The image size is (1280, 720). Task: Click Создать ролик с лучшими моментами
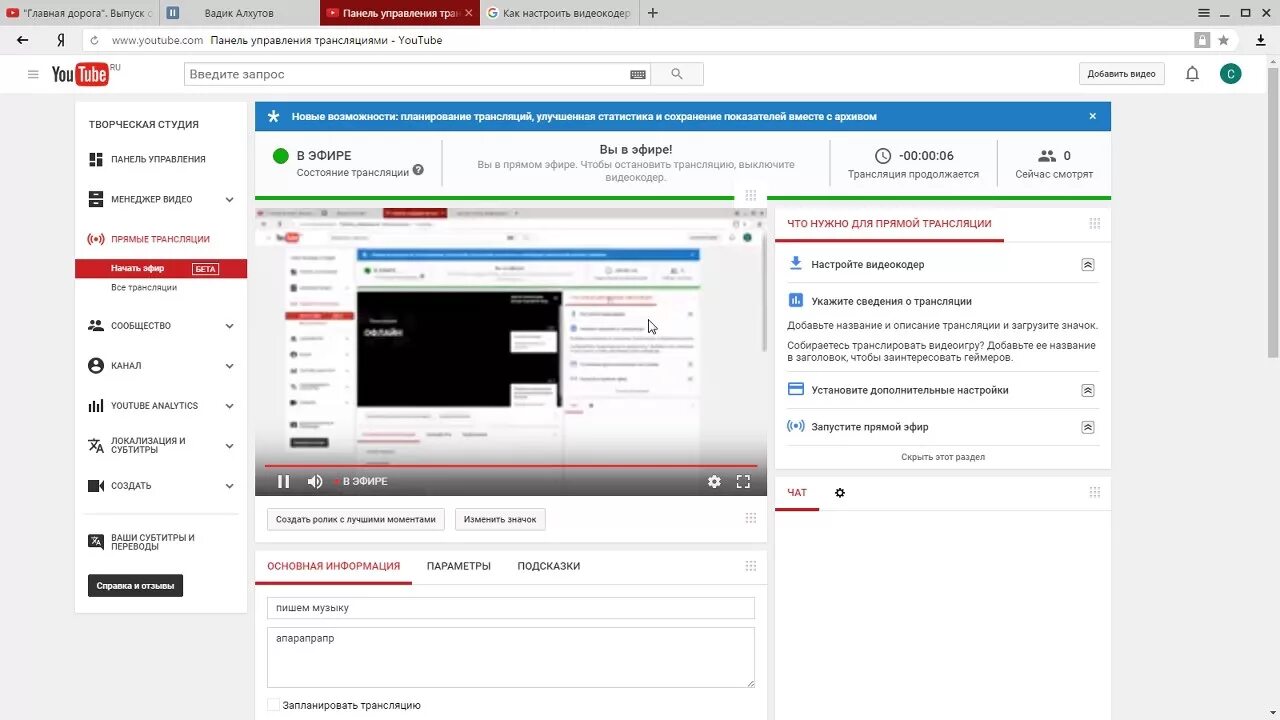click(x=356, y=519)
